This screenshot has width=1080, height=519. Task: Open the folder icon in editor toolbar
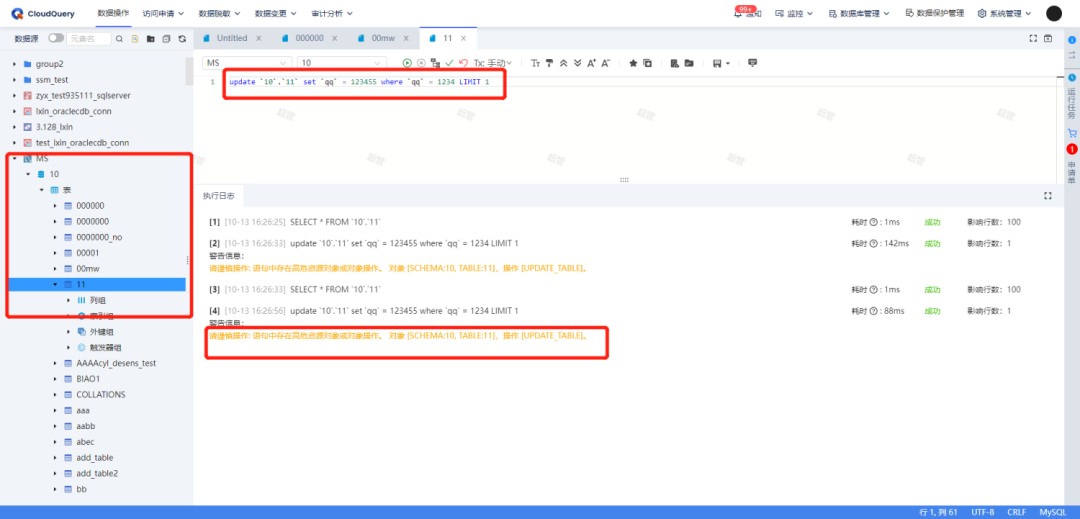[x=689, y=63]
